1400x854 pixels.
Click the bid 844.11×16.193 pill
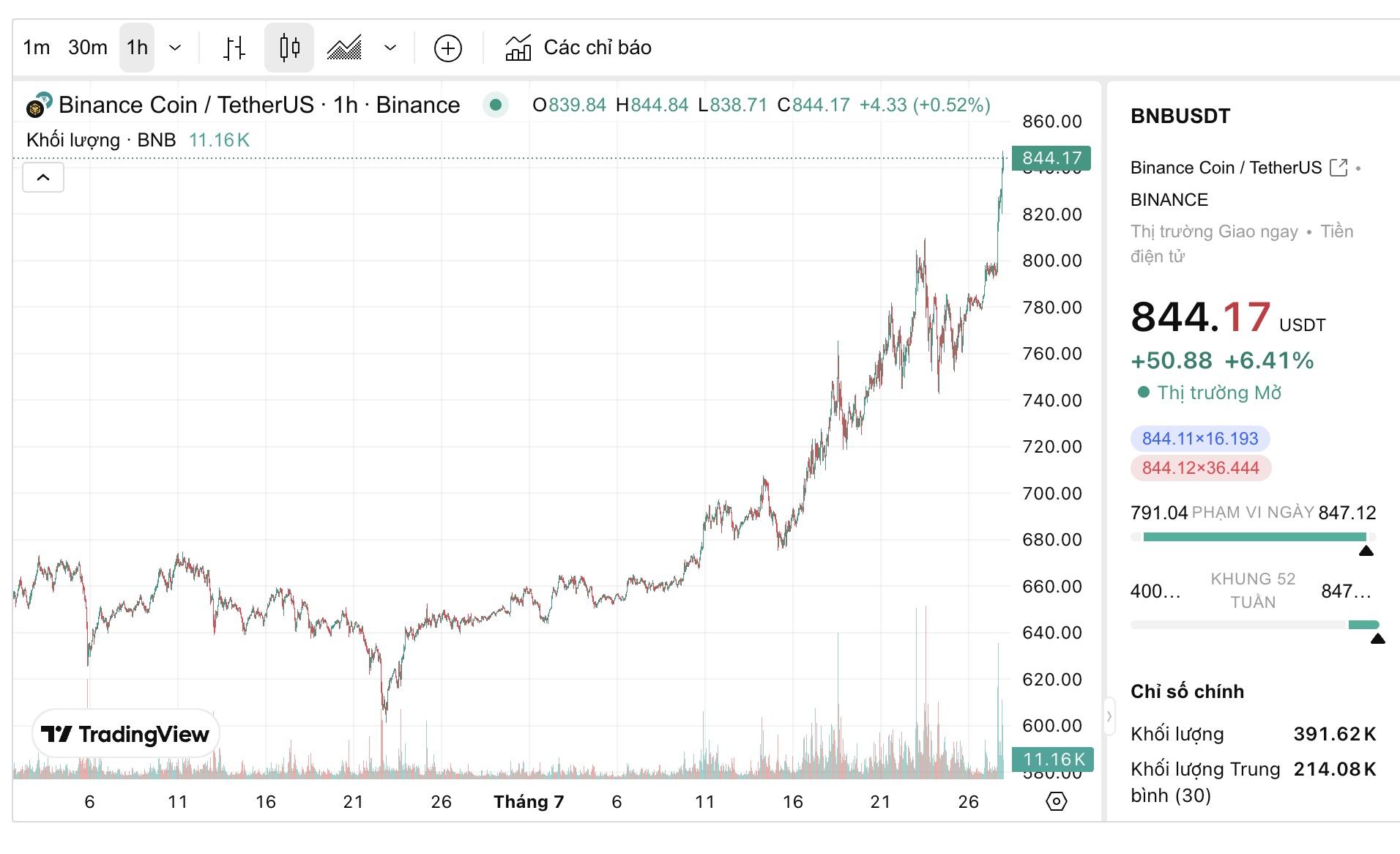tap(1200, 439)
